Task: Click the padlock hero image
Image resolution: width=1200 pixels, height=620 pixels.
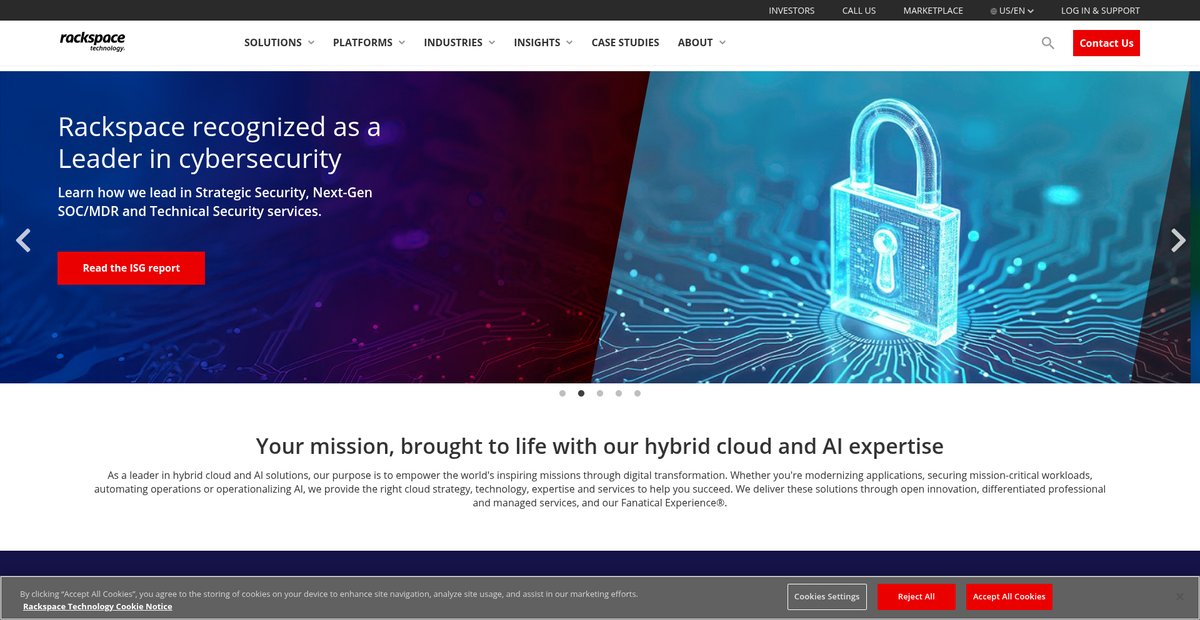Action: pos(893,226)
